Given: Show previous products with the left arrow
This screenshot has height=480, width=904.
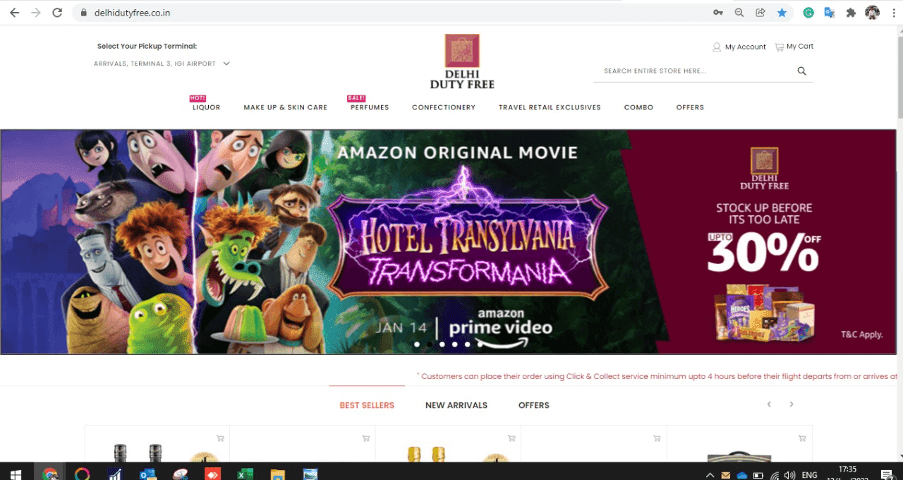Looking at the screenshot, I should point(769,405).
